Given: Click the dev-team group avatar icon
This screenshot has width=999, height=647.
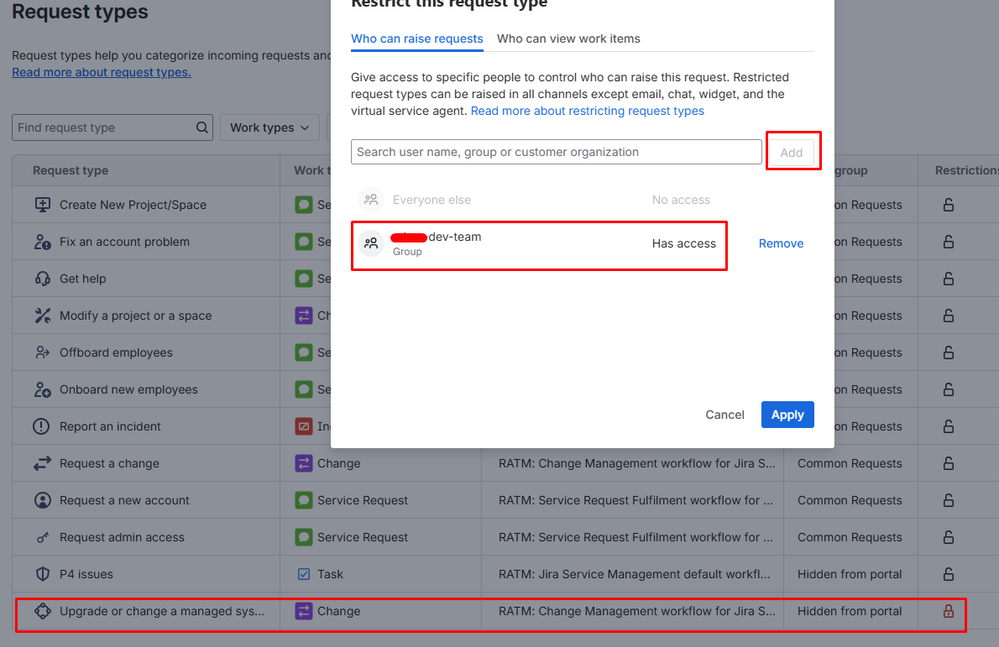Looking at the screenshot, I should point(371,243).
